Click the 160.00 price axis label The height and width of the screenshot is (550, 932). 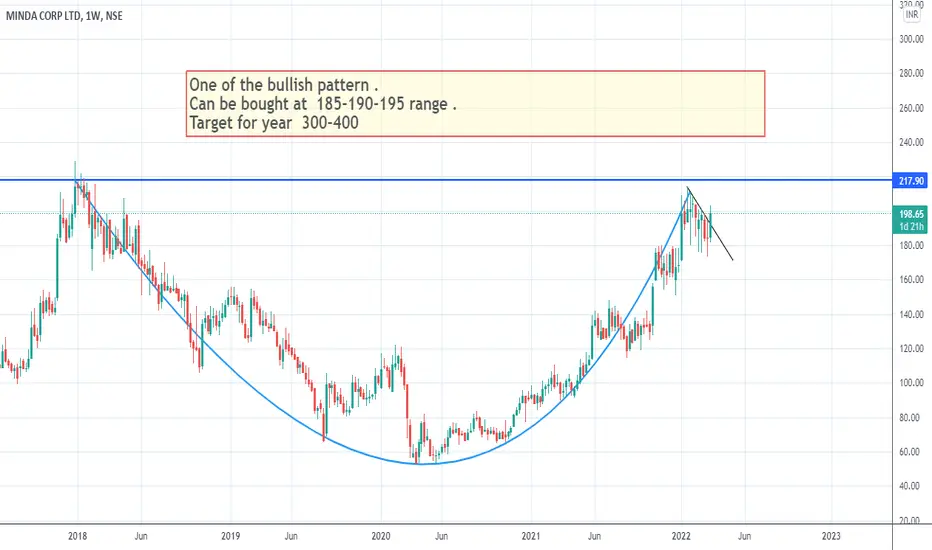pyautogui.click(x=912, y=279)
